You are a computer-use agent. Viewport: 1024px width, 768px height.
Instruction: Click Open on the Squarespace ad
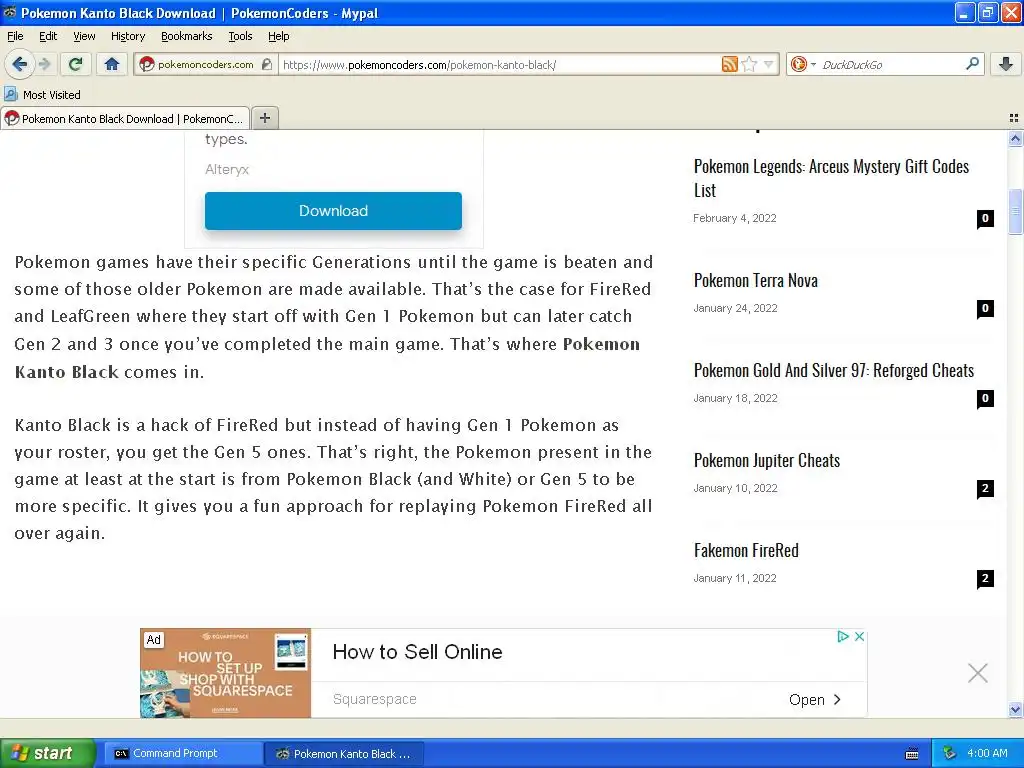point(814,699)
